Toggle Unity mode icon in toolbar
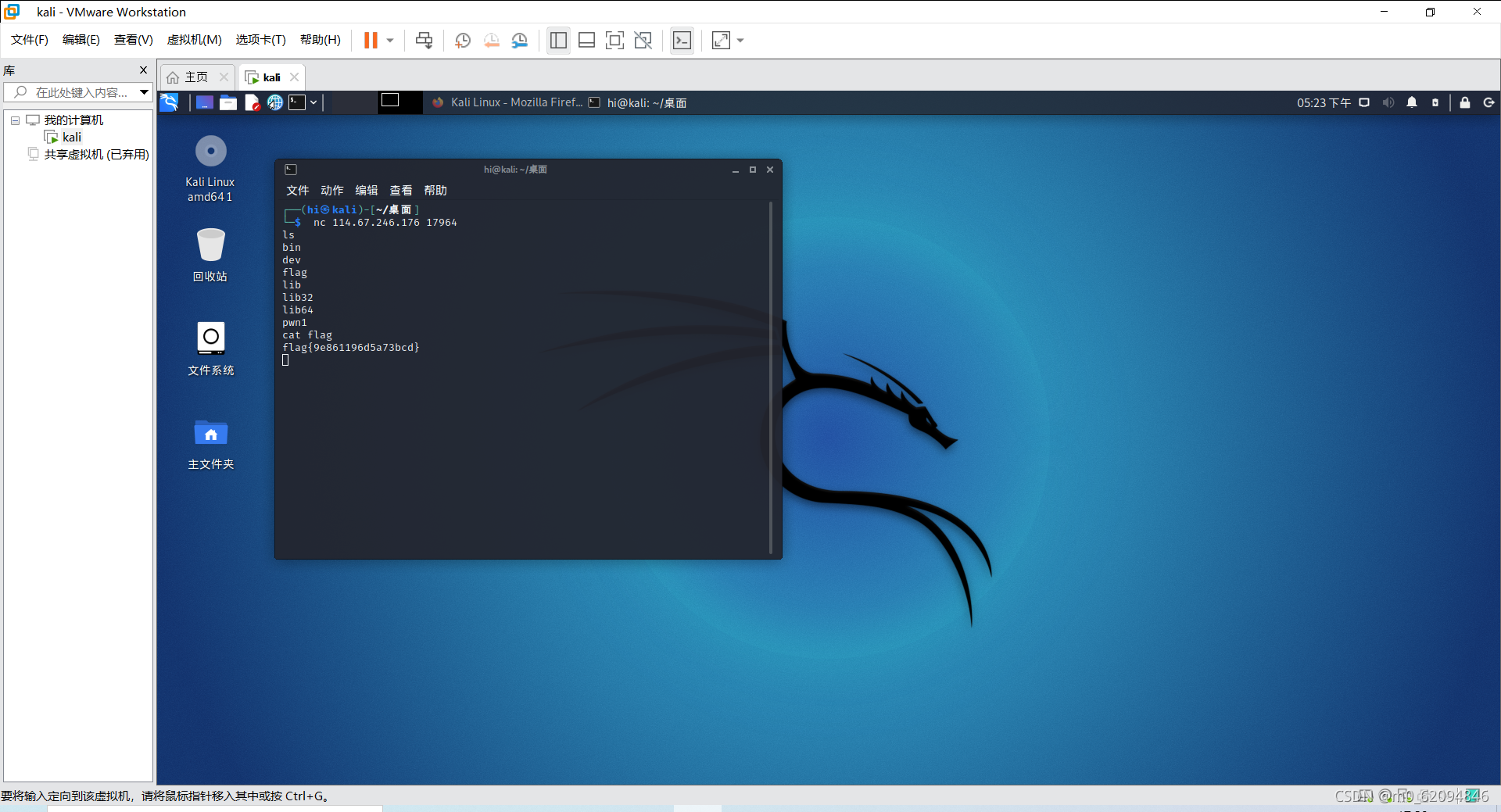Image resolution: width=1501 pixels, height=812 pixels. (643, 40)
